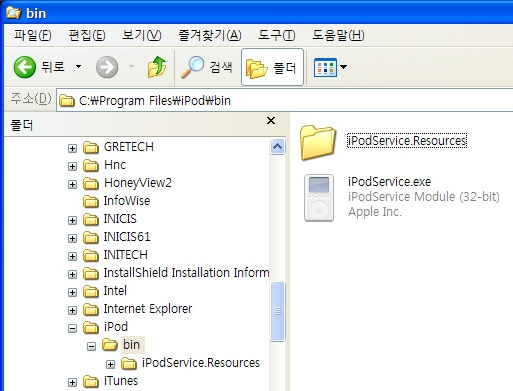The image size is (513, 391).
Task: Click the folder tree scroll up arrow
Action: tap(278, 147)
